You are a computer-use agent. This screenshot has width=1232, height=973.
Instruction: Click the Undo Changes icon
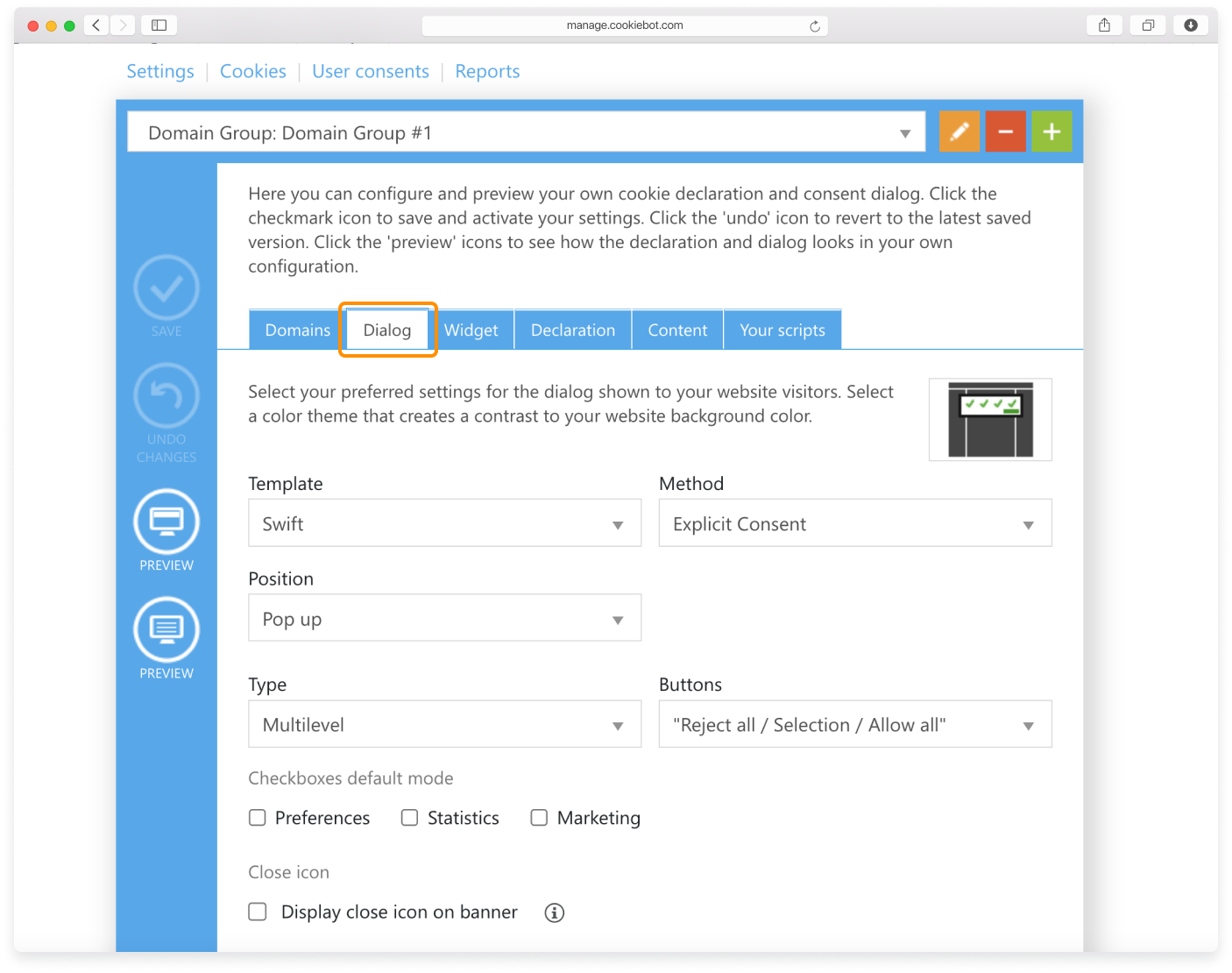click(x=166, y=396)
